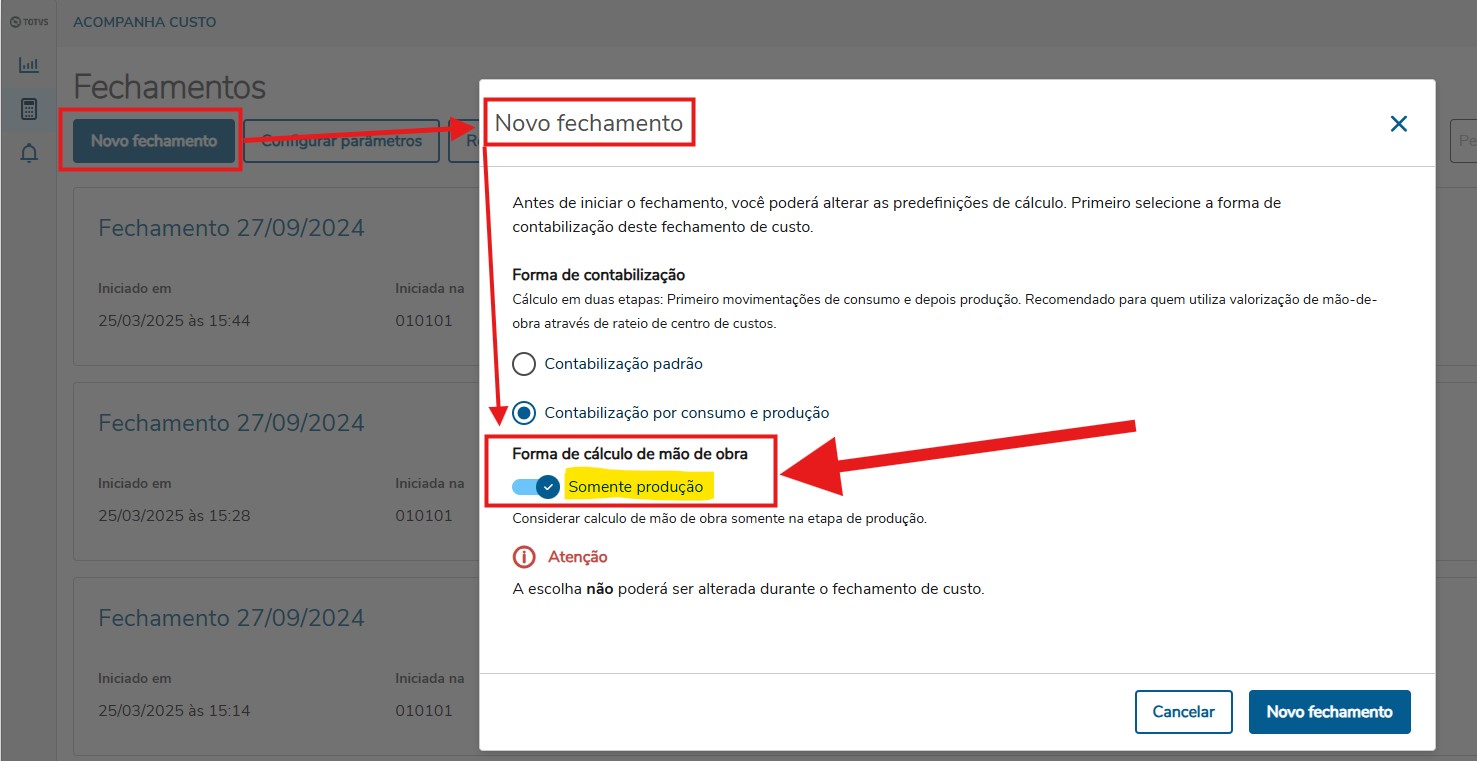Click the Configurar parâmetros button

[342, 141]
